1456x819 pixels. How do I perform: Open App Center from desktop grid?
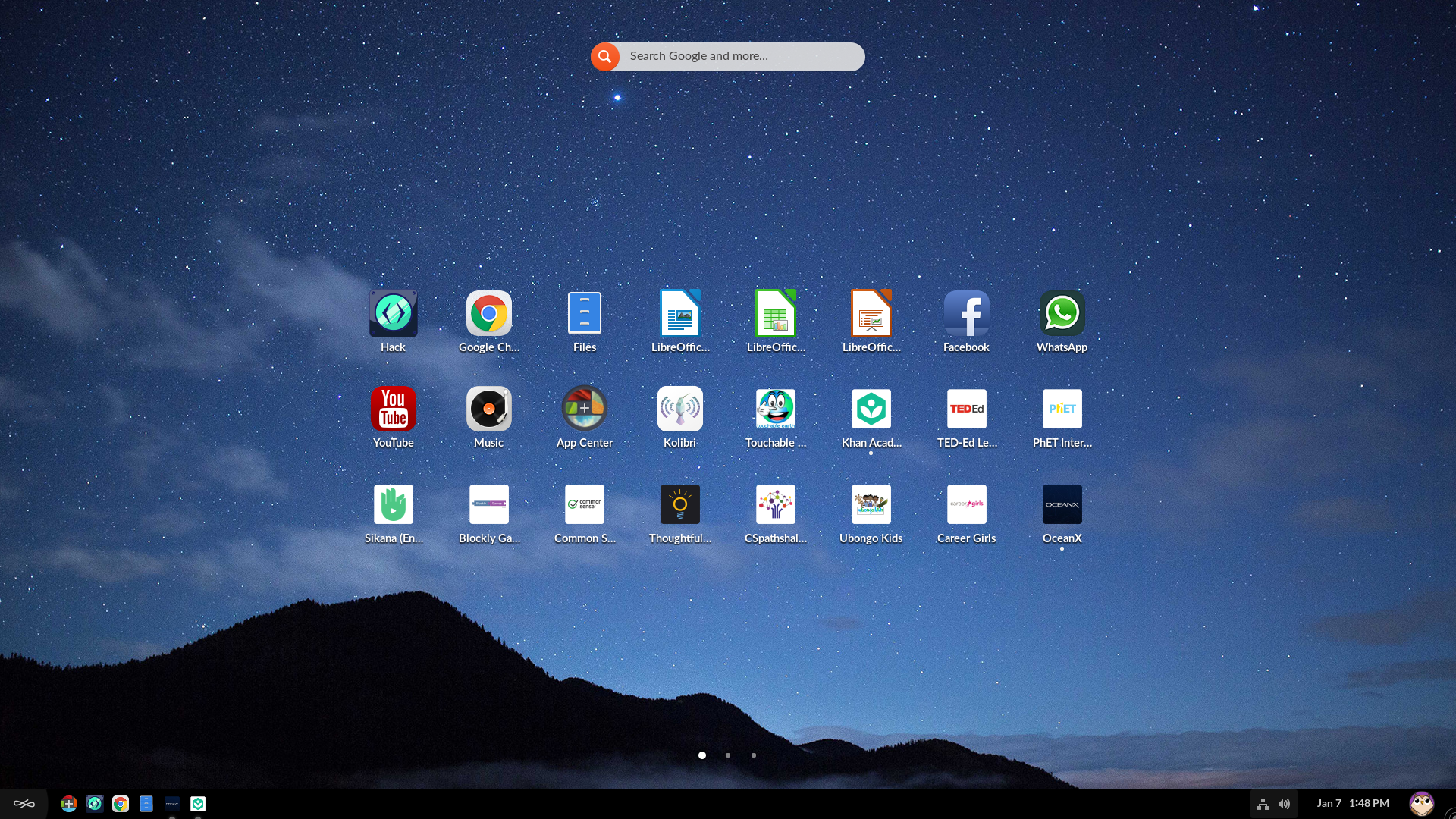(584, 409)
